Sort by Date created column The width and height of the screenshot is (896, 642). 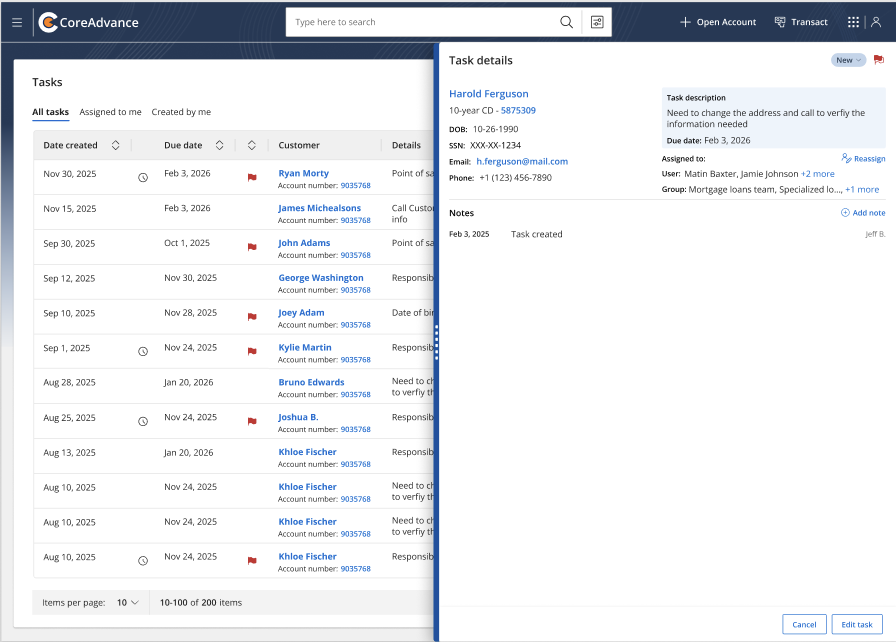(115, 145)
